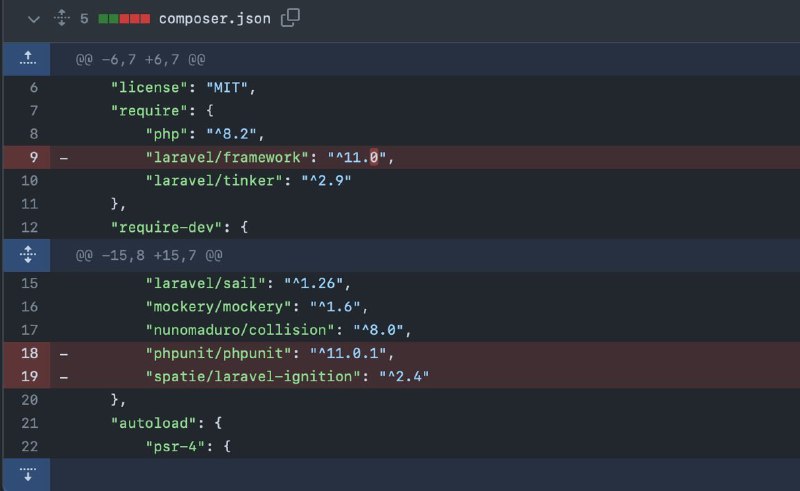Select line number 18 in the diff
Image resolution: width=800 pixels, height=491 pixels.
click(30, 353)
